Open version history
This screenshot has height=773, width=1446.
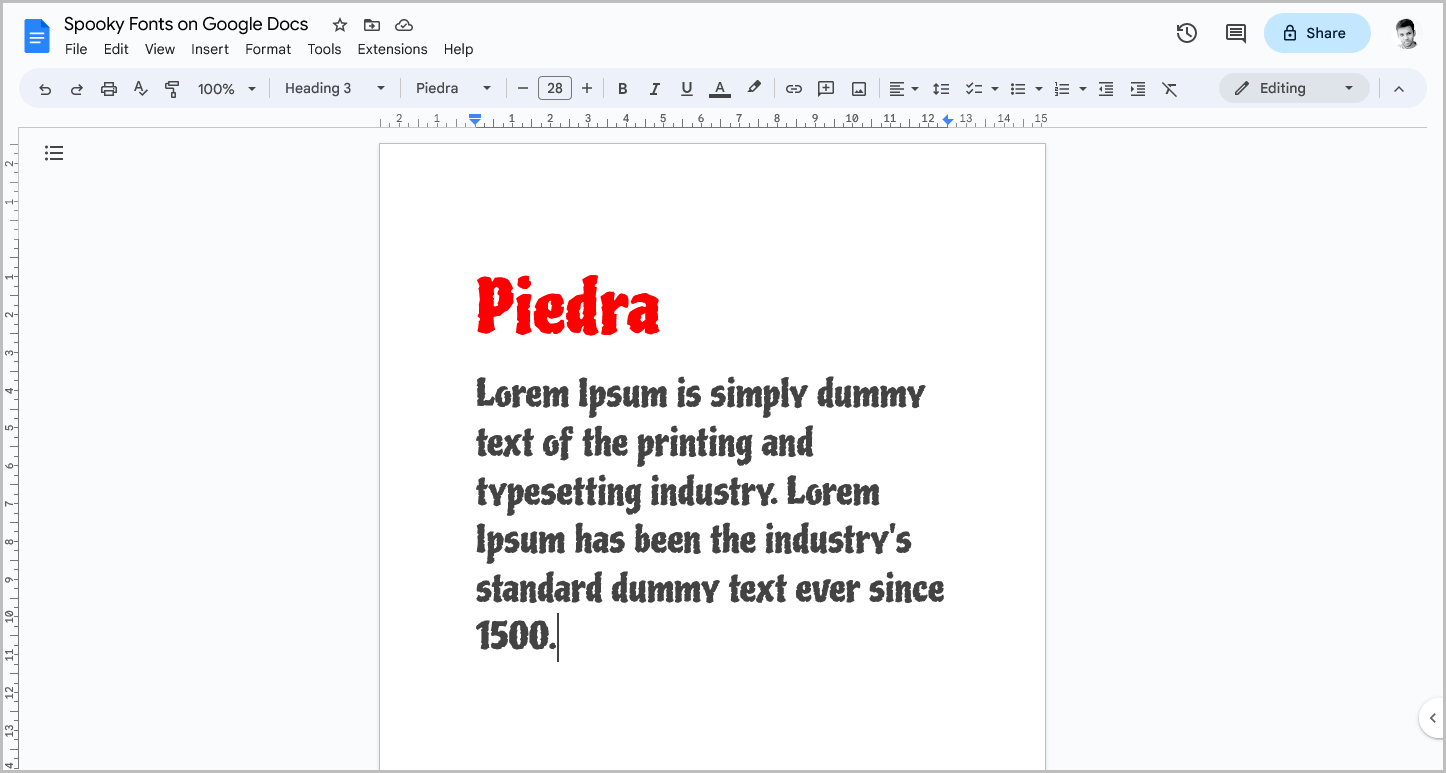pos(1186,33)
